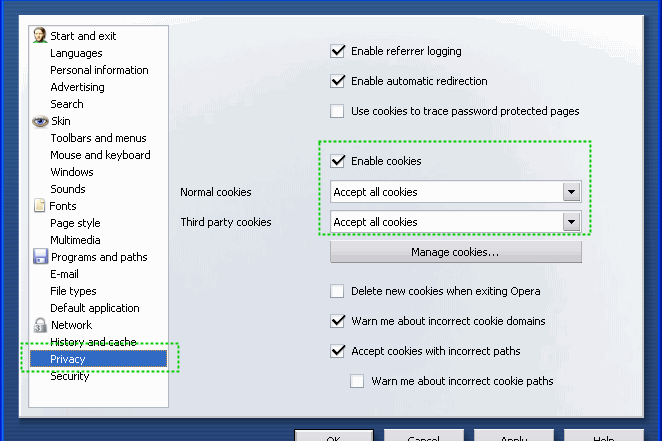Check Warn me about incorrect cookie paths

click(x=358, y=381)
